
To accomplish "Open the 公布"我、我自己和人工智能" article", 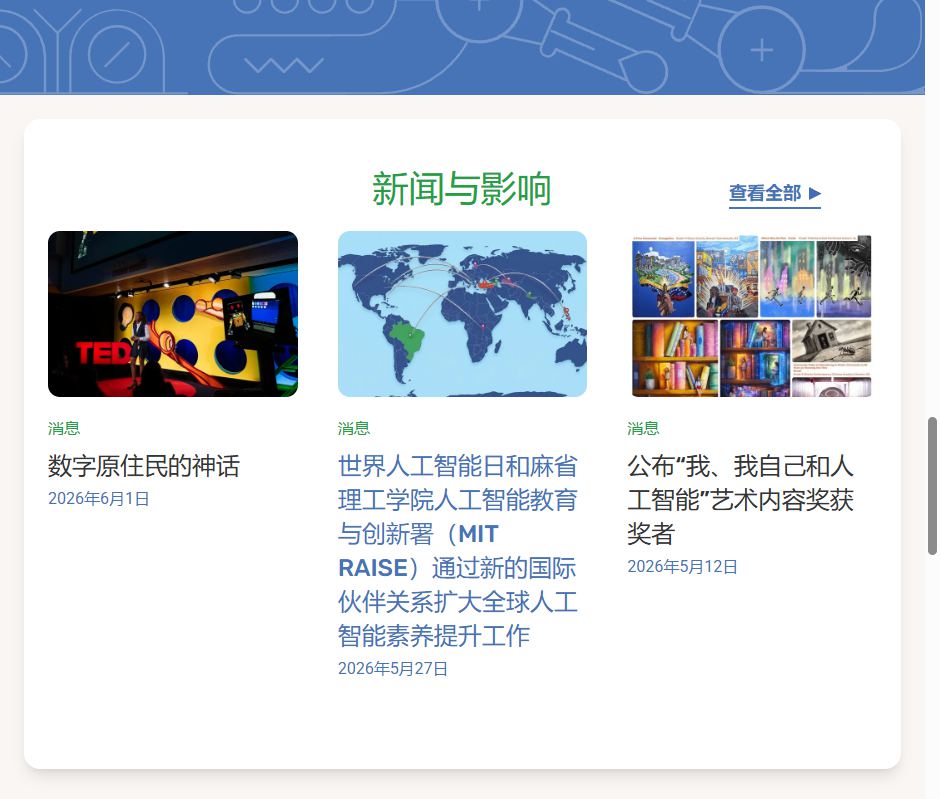I will tap(740, 500).
